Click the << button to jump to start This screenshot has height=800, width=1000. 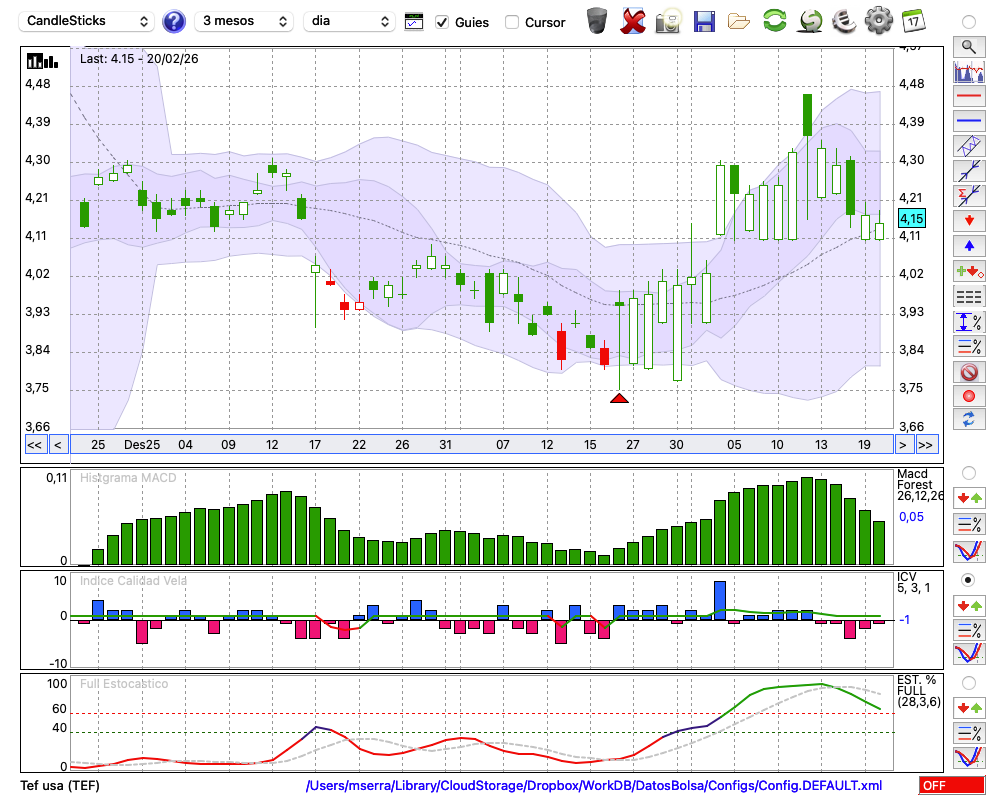click(34, 445)
